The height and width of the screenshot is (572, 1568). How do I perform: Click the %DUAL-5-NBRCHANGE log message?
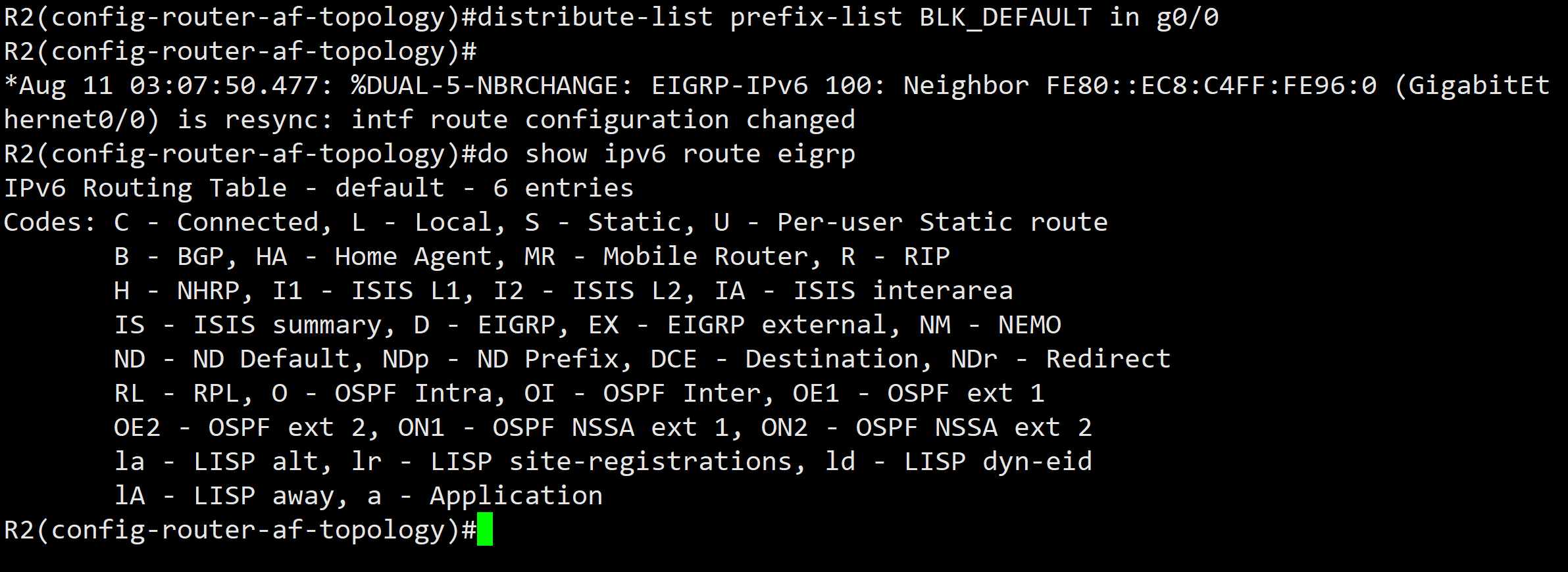(490, 85)
